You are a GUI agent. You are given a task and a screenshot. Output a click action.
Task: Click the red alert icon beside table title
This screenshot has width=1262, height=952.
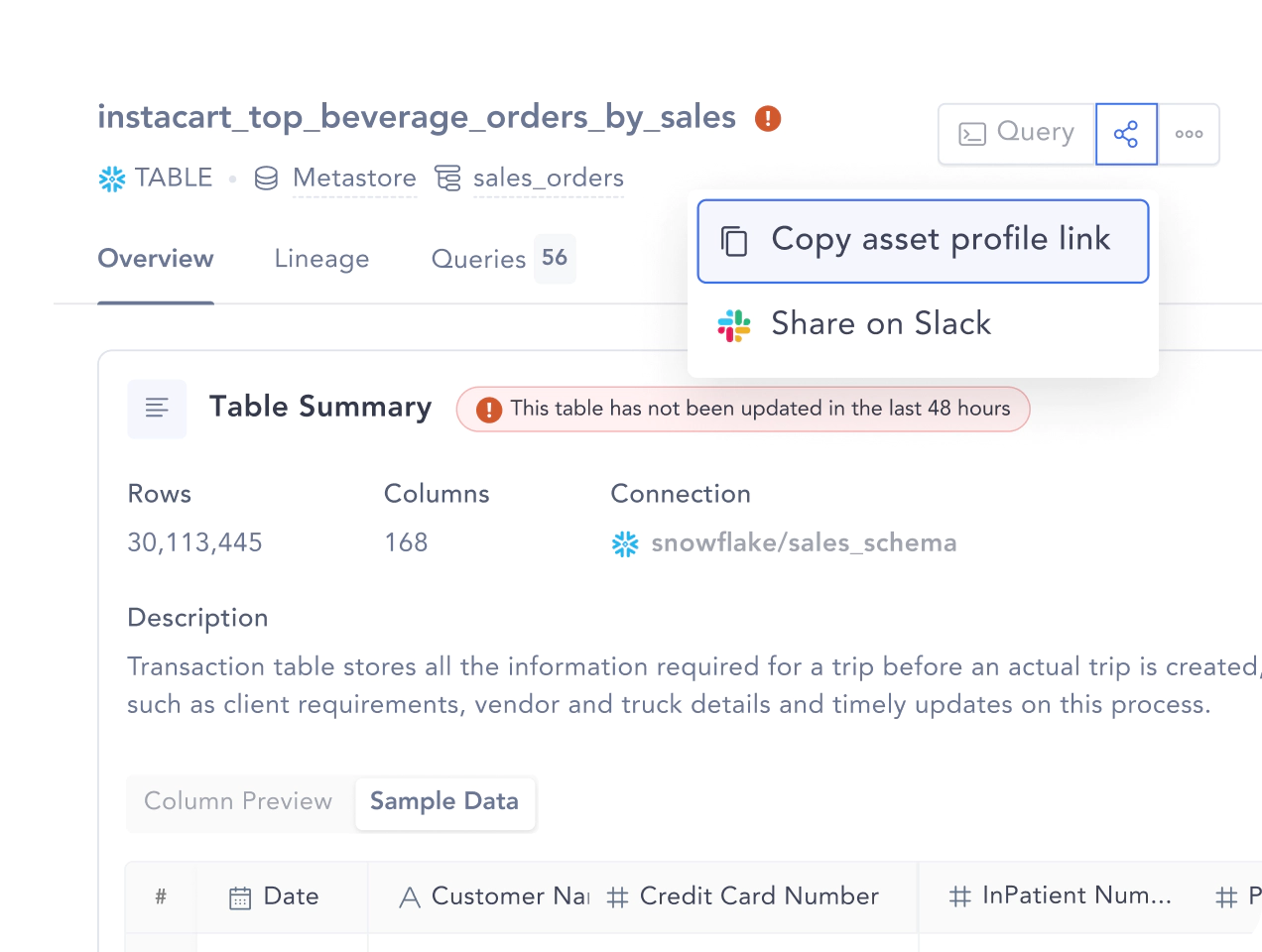pos(768,119)
